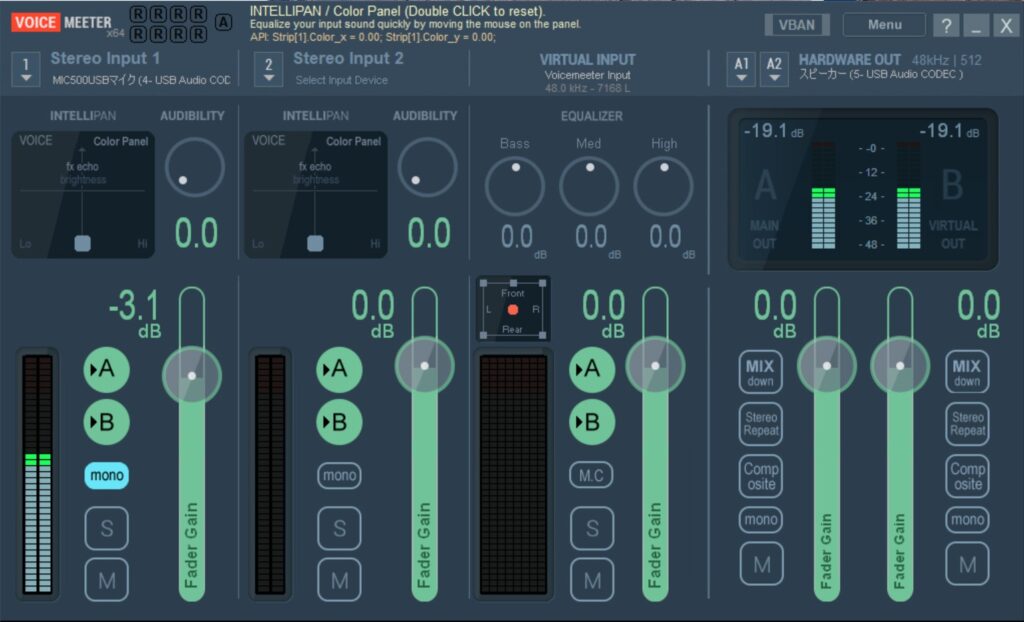Click the M.C button on Virtual Input
The image size is (1024, 622).
coord(592,476)
